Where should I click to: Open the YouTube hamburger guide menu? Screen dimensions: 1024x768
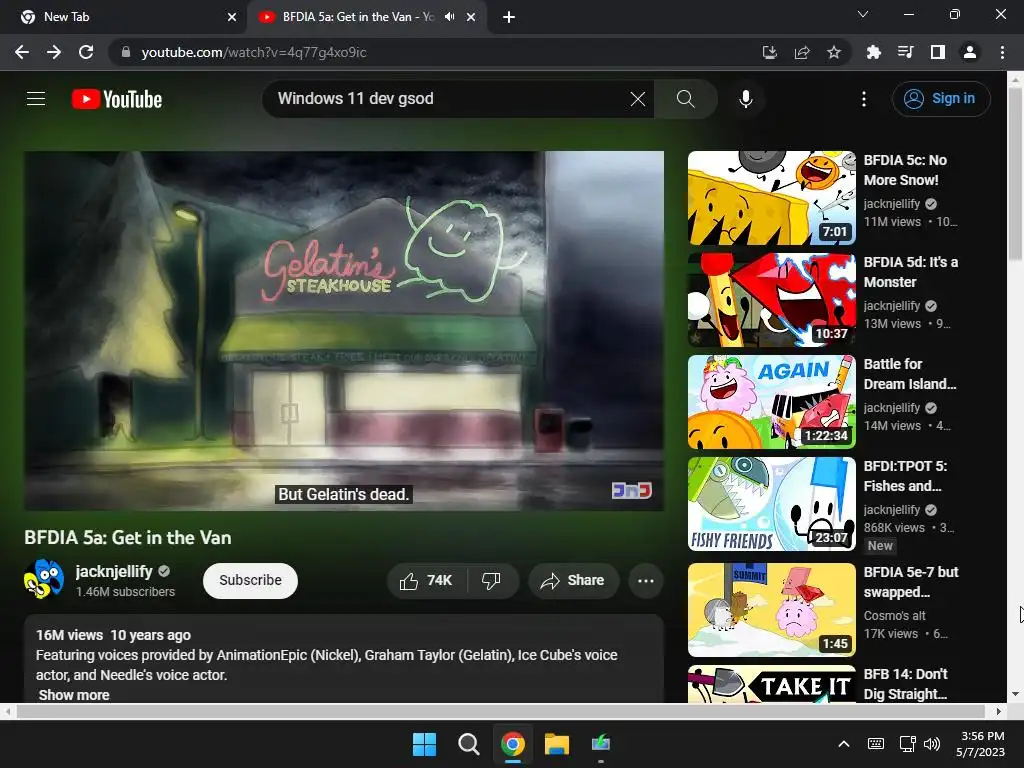point(36,99)
